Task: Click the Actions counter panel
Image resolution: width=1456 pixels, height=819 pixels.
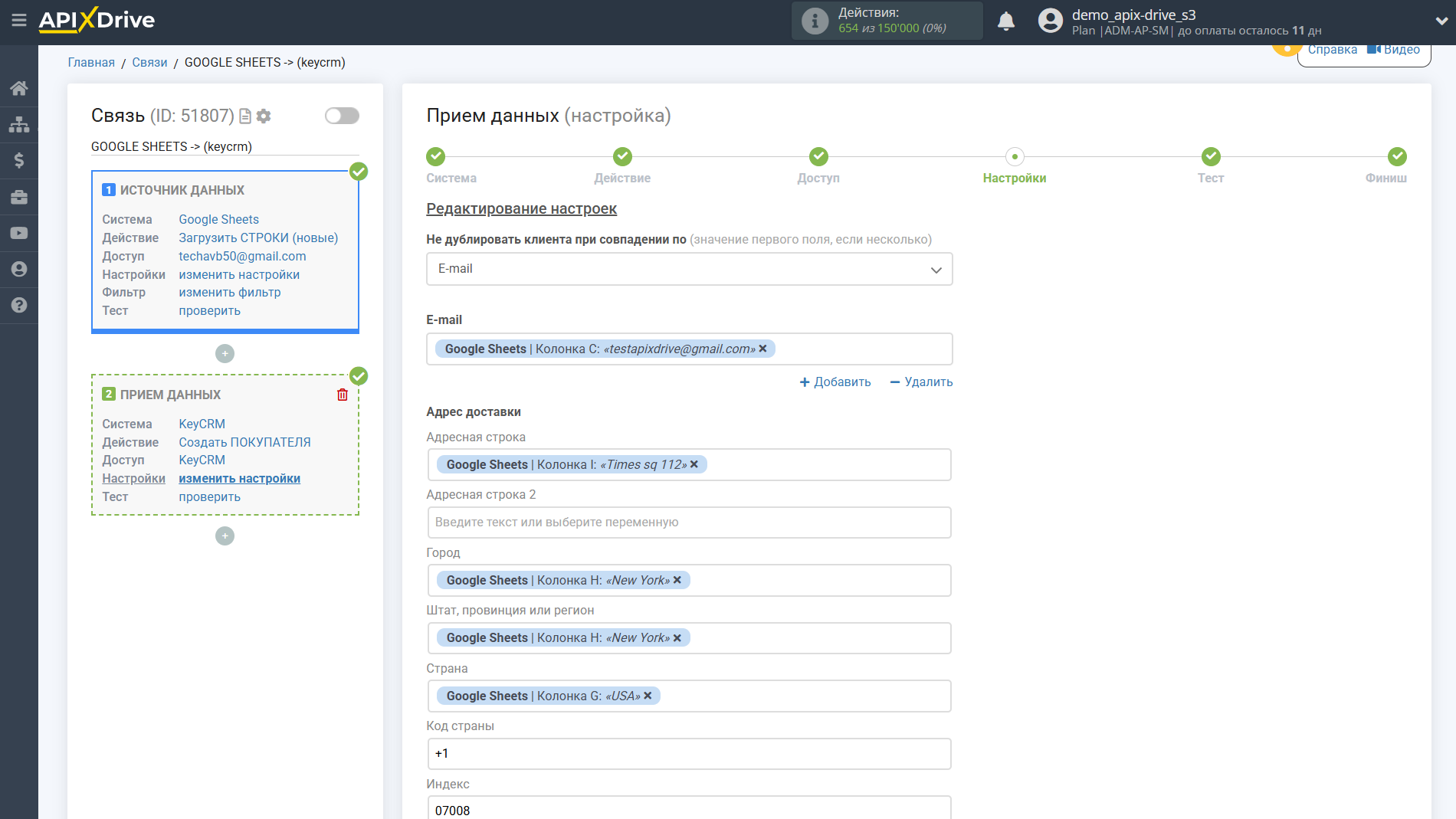Action: click(887, 21)
